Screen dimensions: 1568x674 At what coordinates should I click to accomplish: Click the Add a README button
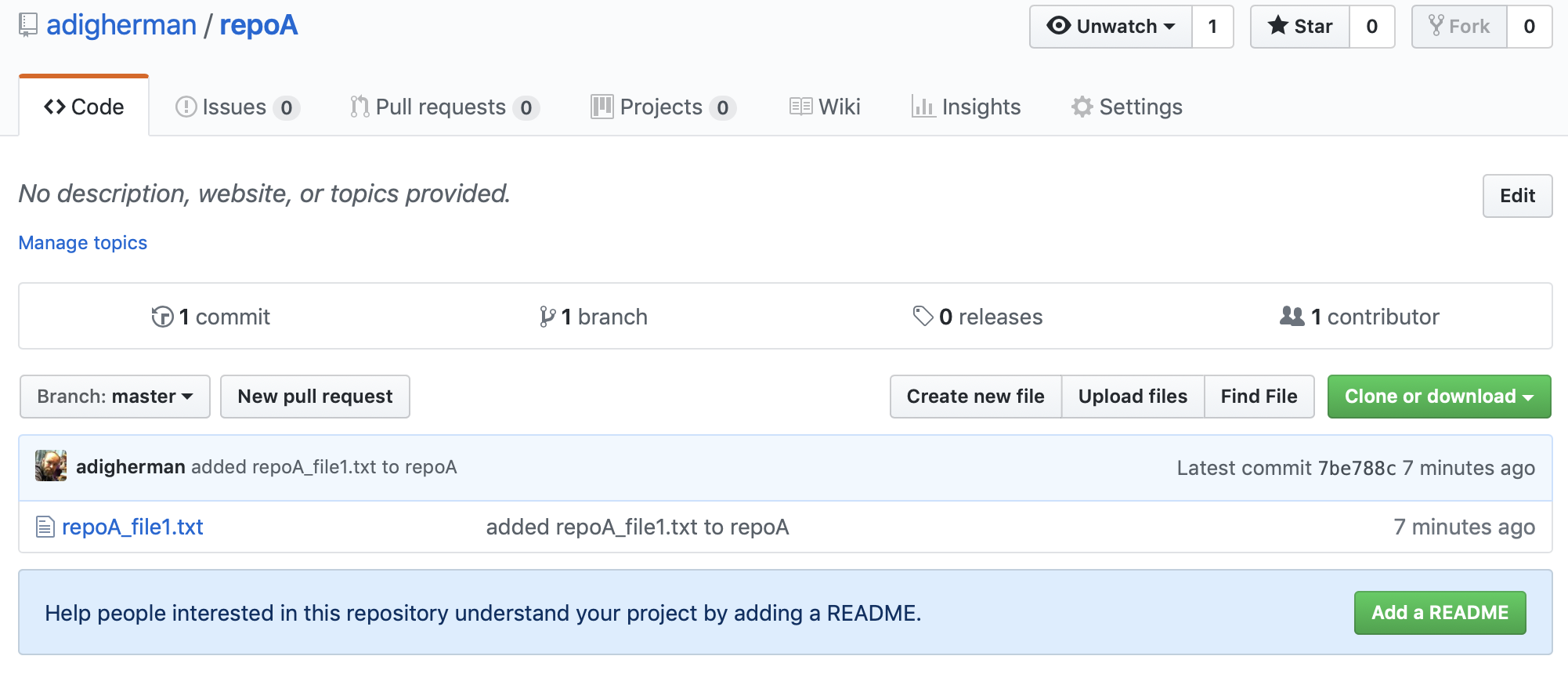point(1440,613)
